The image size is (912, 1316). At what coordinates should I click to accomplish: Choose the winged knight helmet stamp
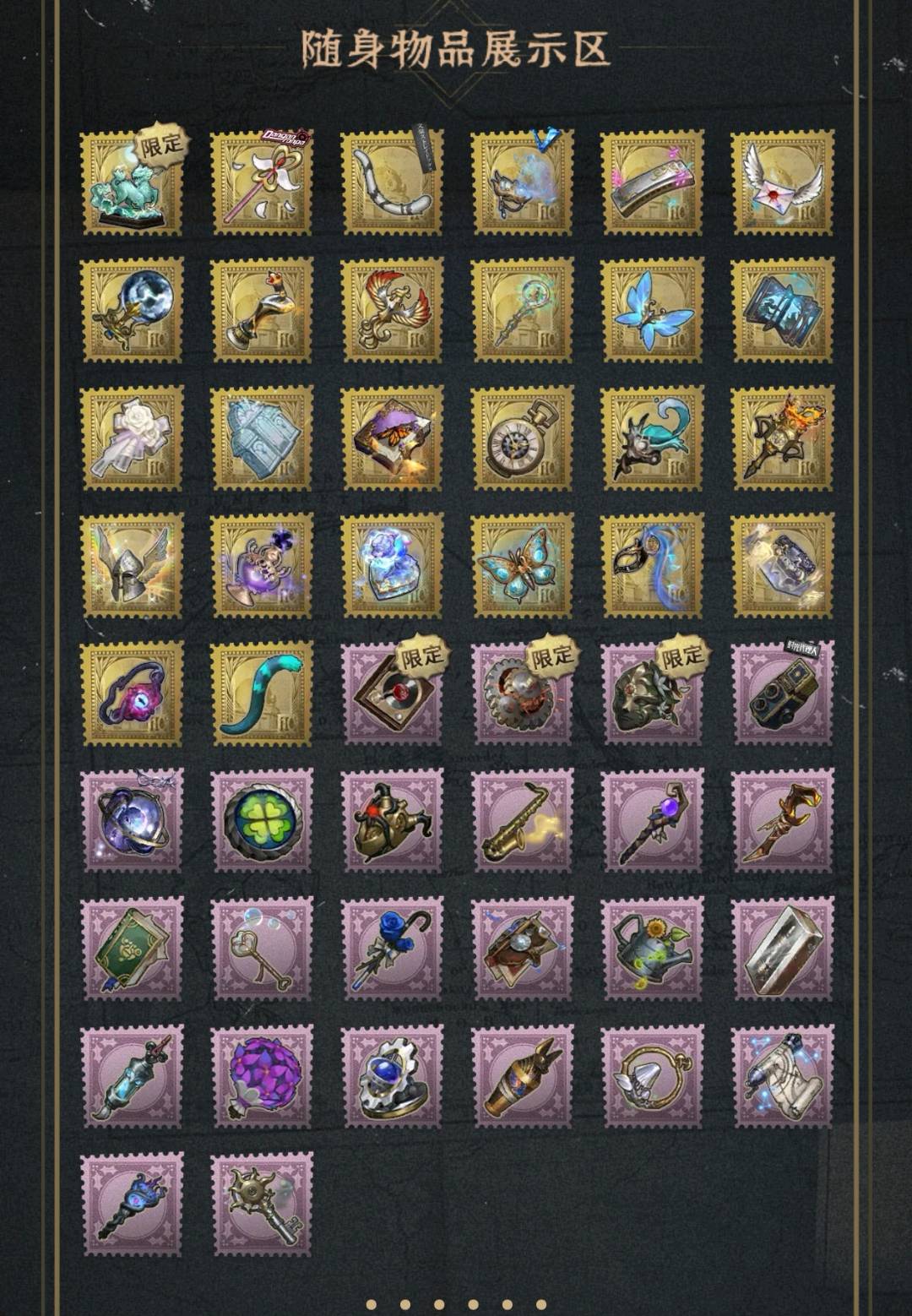click(132, 565)
